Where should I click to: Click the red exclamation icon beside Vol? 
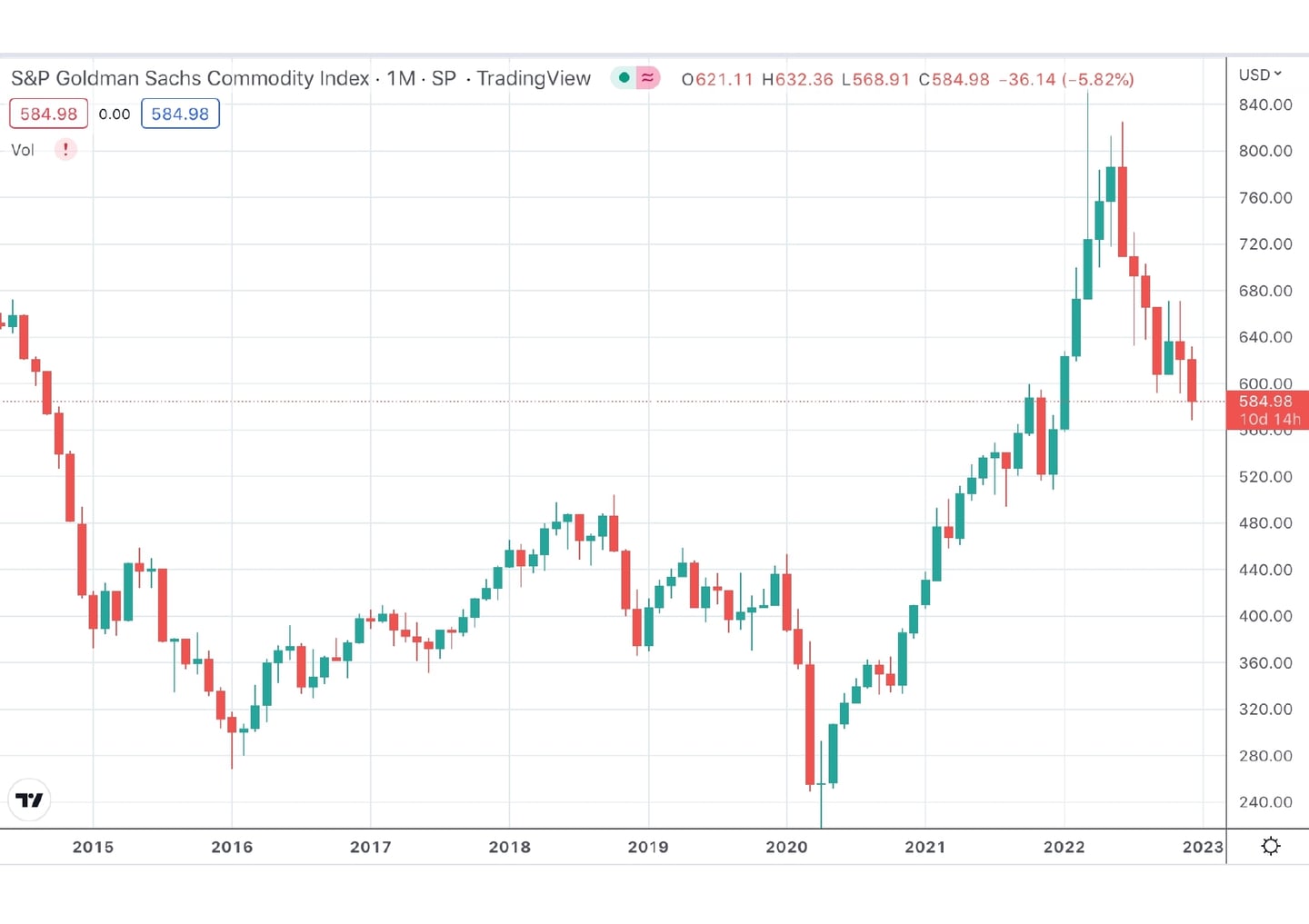tap(65, 149)
